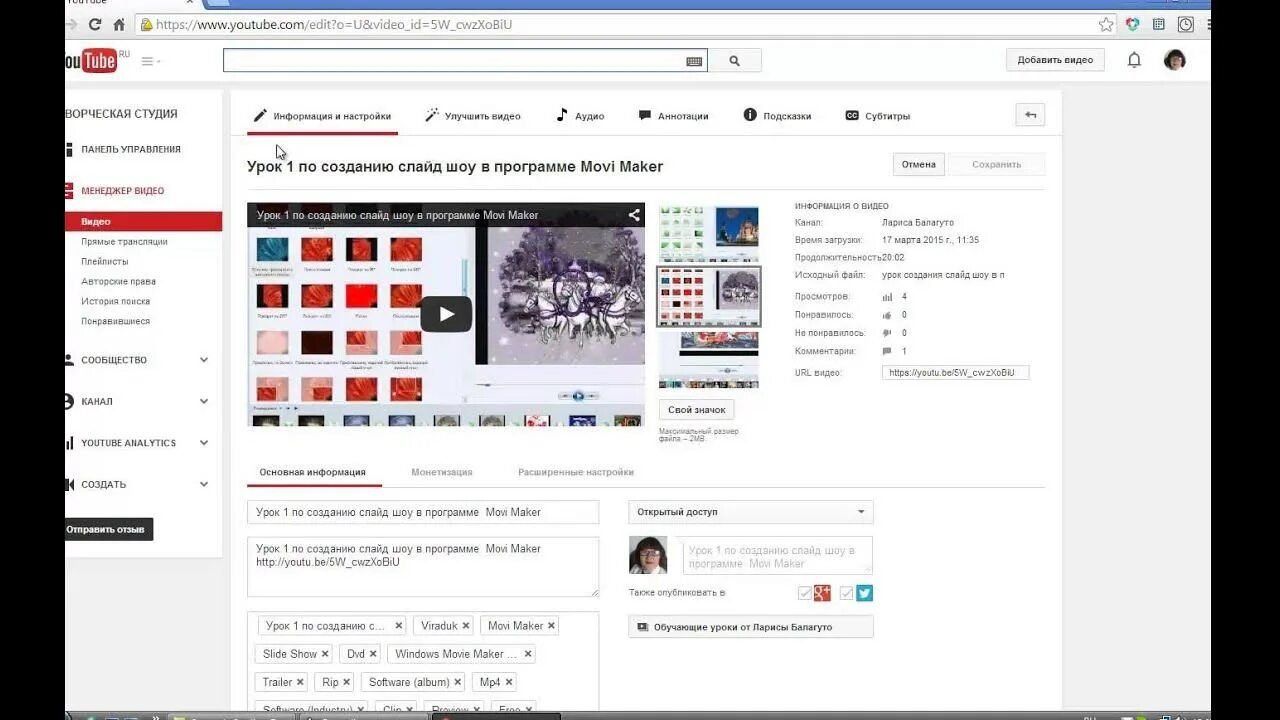Screen dimensions: 1280x720
Task: Open the guide menu hamburger icon
Action: tap(150, 61)
